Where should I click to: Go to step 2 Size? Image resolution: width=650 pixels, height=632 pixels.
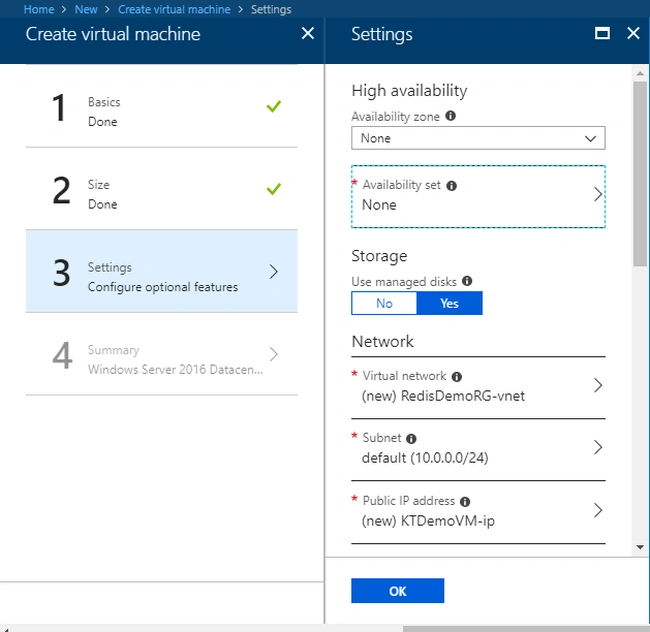162,189
